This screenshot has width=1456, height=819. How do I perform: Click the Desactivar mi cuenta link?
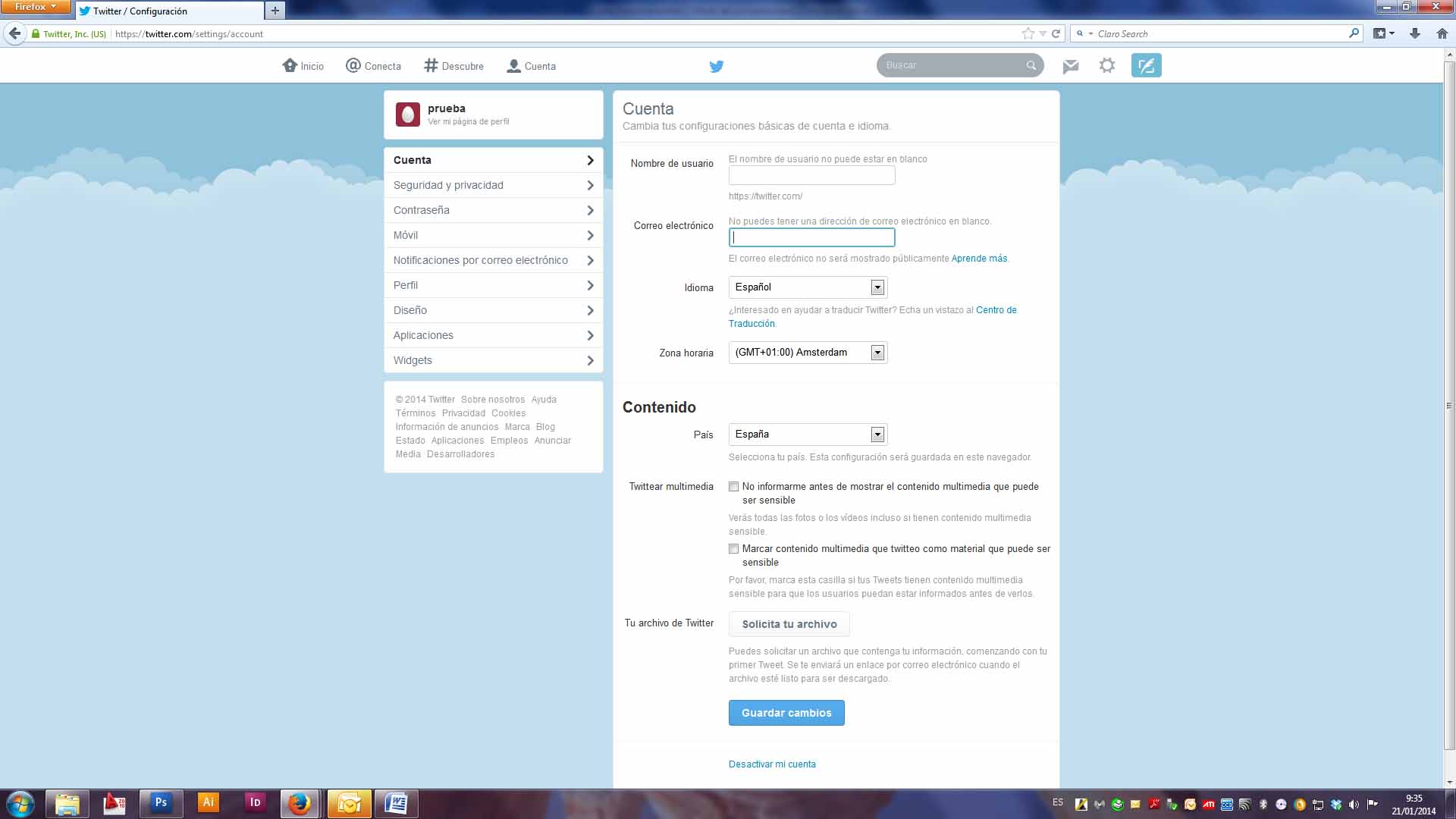(x=772, y=764)
